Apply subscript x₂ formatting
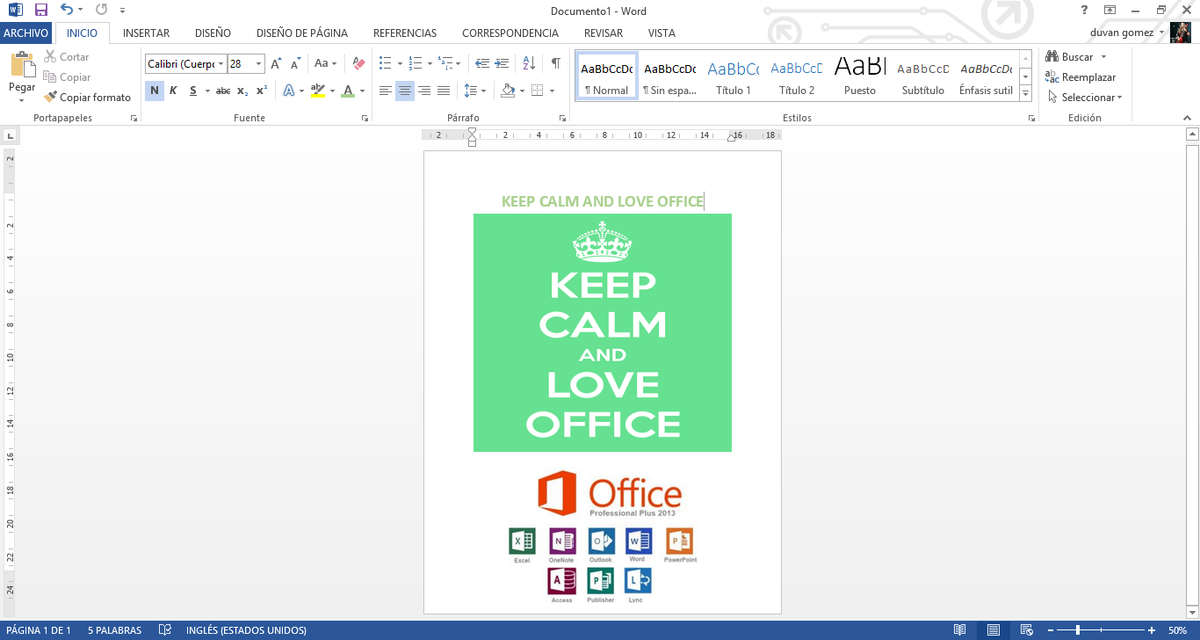The width and height of the screenshot is (1200, 640). (243, 90)
